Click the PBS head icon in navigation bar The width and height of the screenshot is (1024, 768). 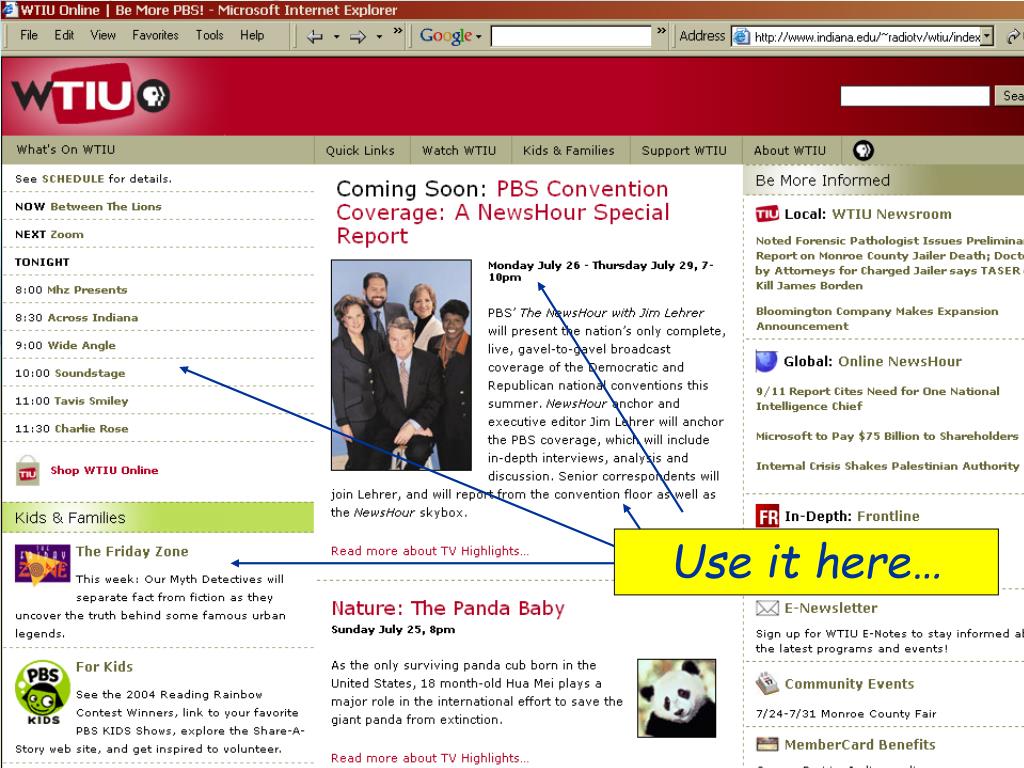[x=863, y=150]
